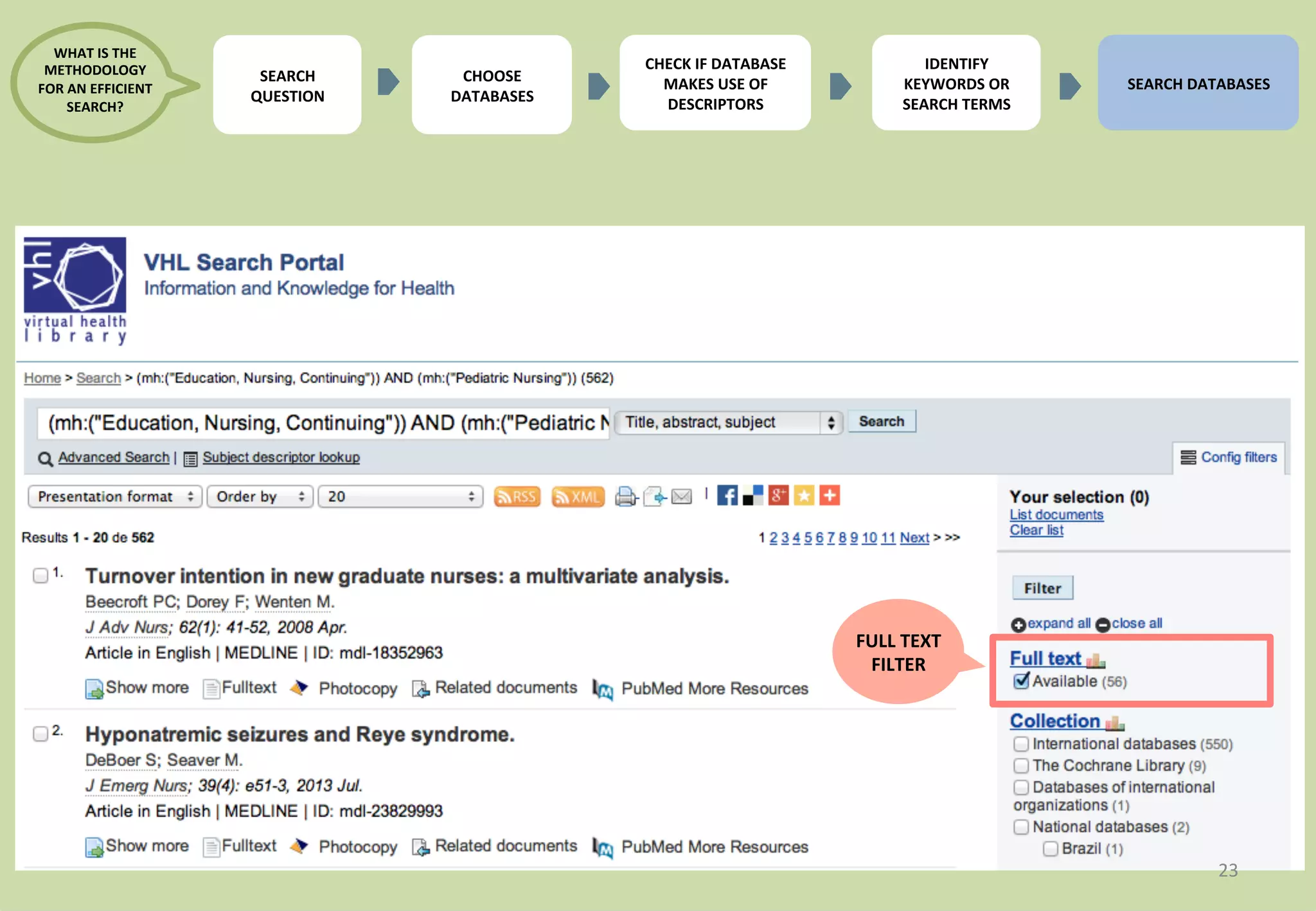Click List documents link
1316x911 pixels.
(x=1056, y=515)
